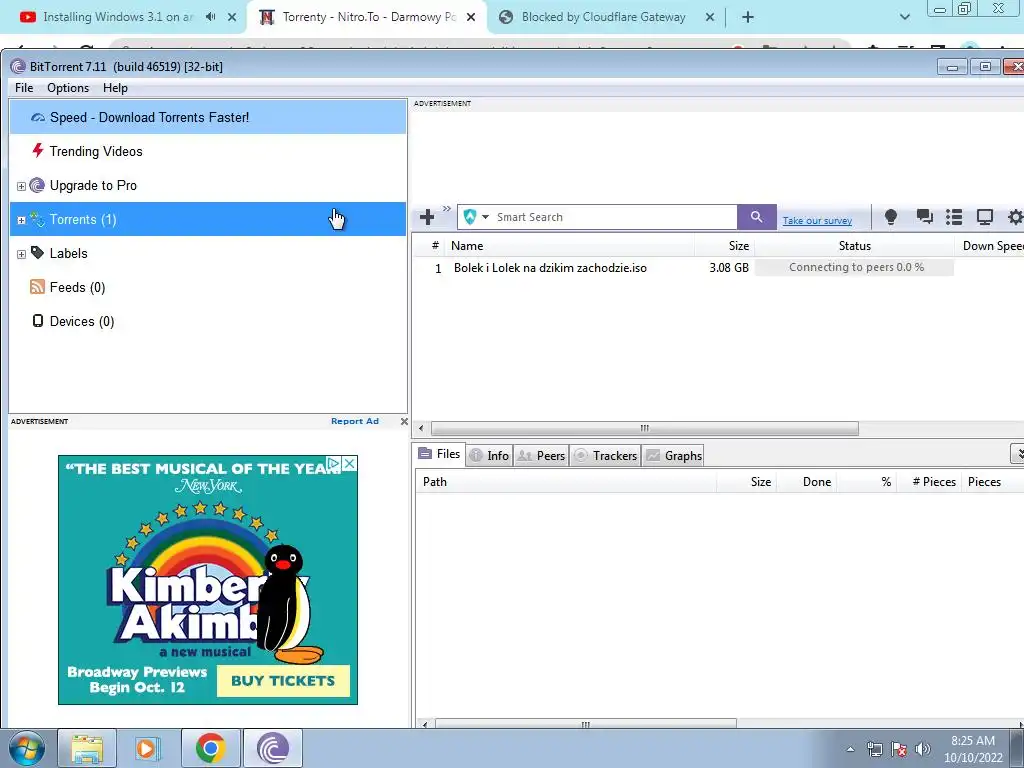Viewport: 1024px width, 768px height.
Task: Click the purple Smart Search magnifier button
Action: click(756, 217)
